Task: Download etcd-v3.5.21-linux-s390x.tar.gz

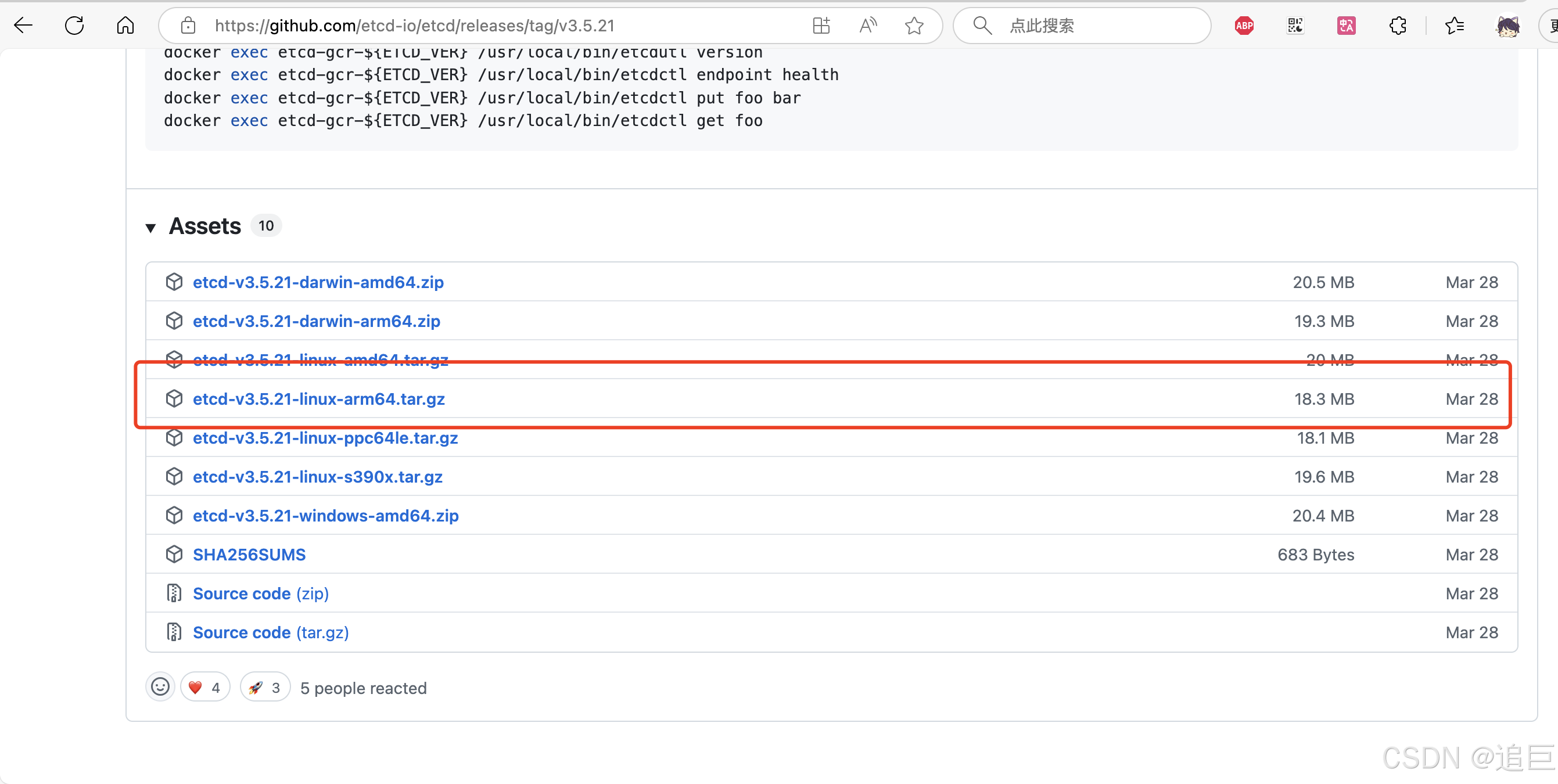Action: tap(318, 477)
